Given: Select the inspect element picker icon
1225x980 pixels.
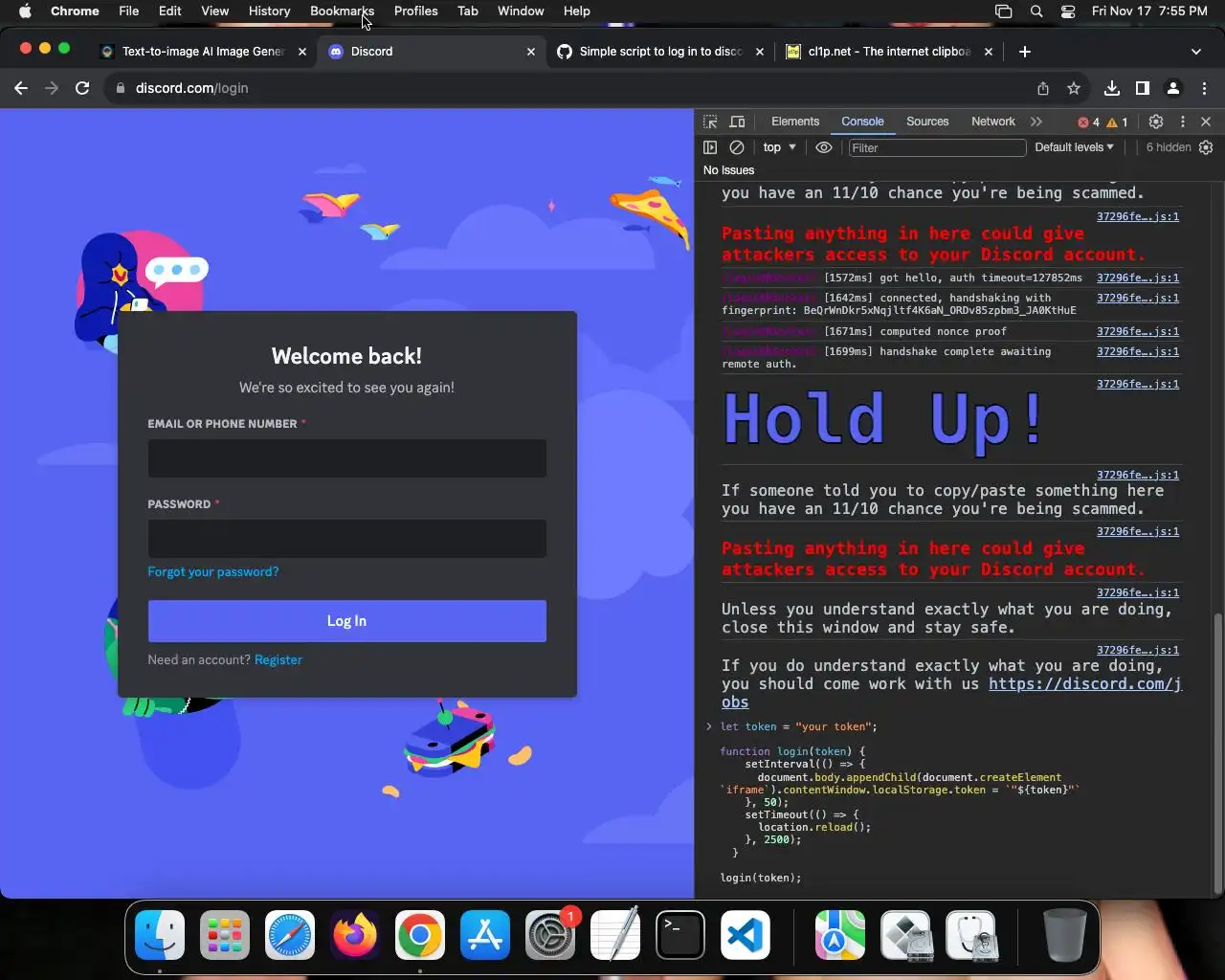Looking at the screenshot, I should 710,122.
